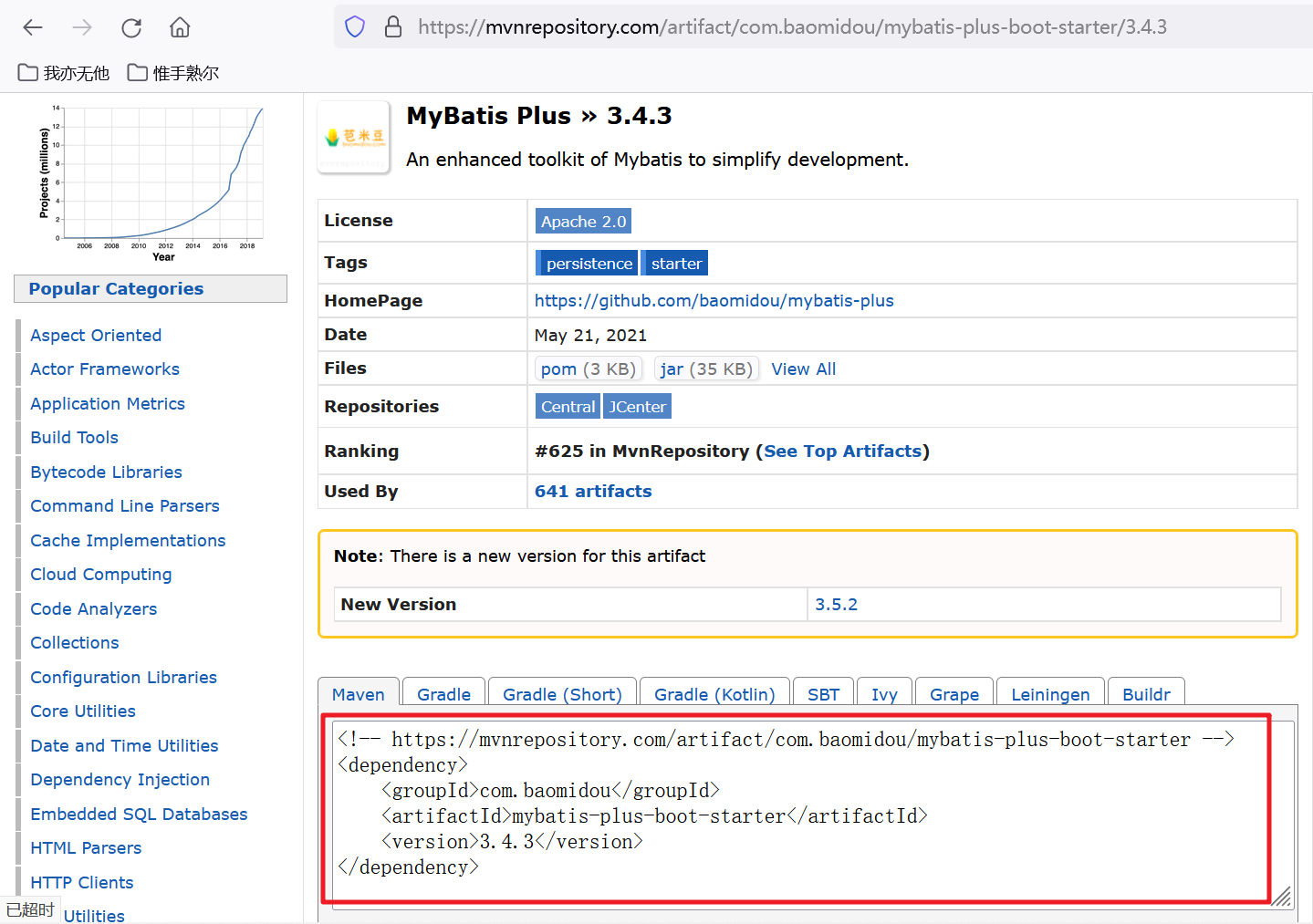Switch to Gradle (Short) tab
This screenshot has height=924, width=1313.
click(x=562, y=694)
